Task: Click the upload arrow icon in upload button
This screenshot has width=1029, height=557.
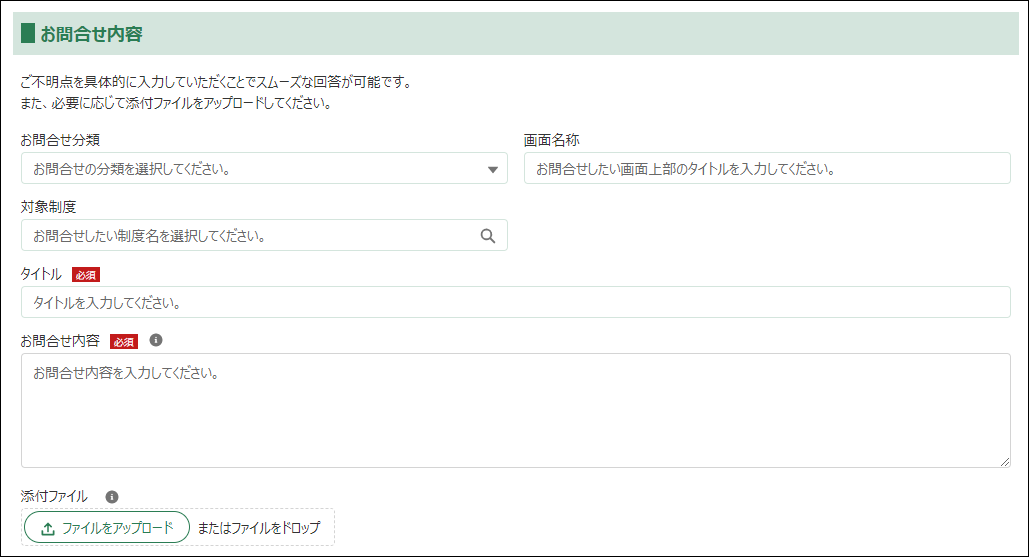Action: (x=47, y=528)
